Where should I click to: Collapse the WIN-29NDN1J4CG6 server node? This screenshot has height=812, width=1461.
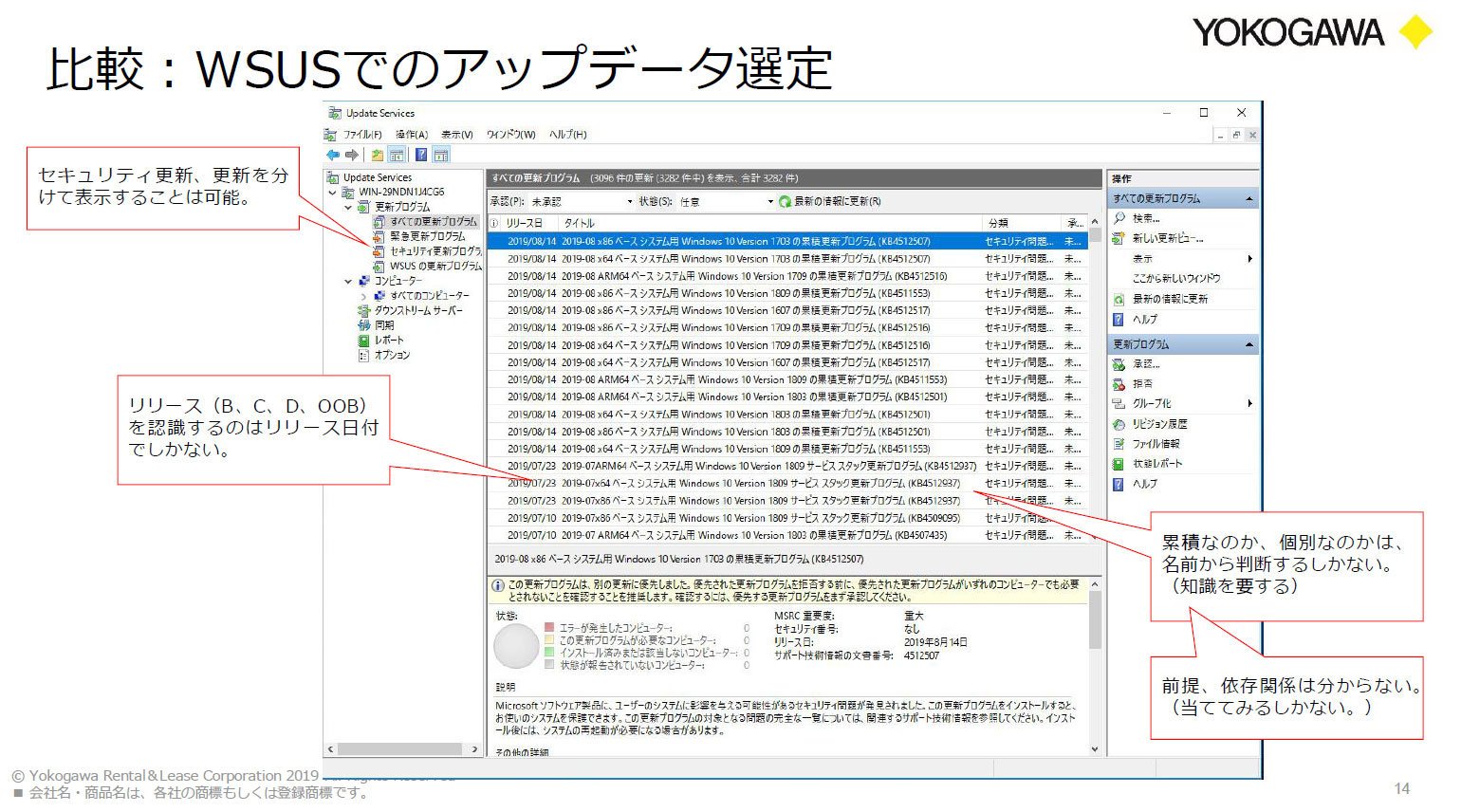[x=333, y=192]
